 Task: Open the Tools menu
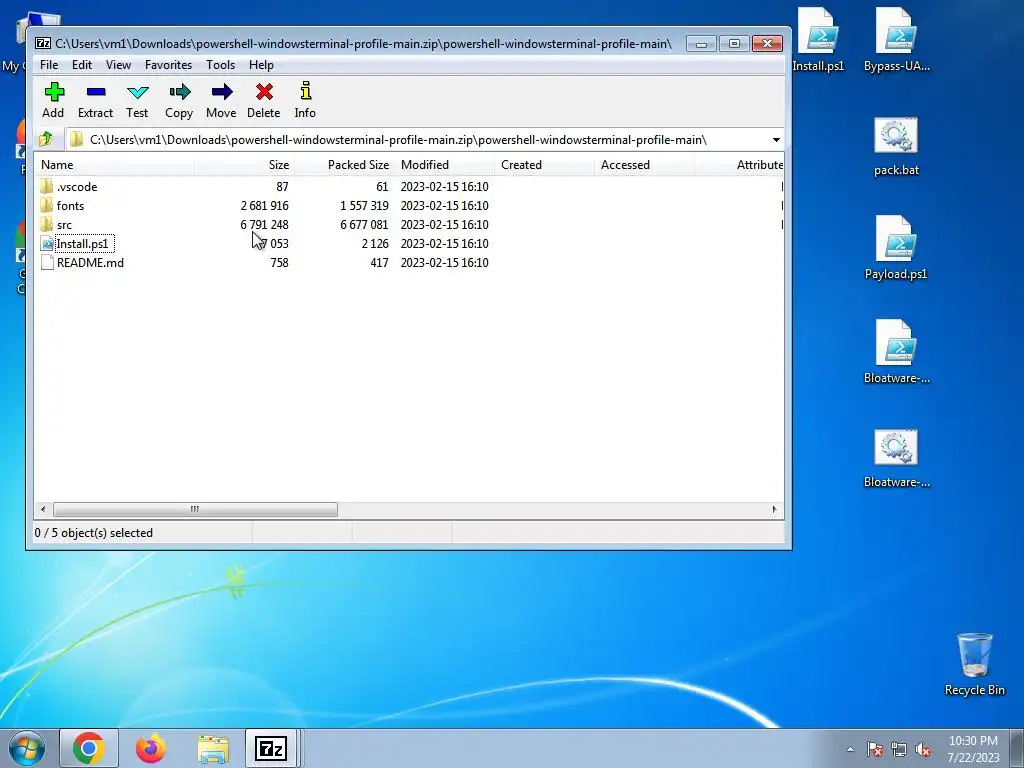221,65
